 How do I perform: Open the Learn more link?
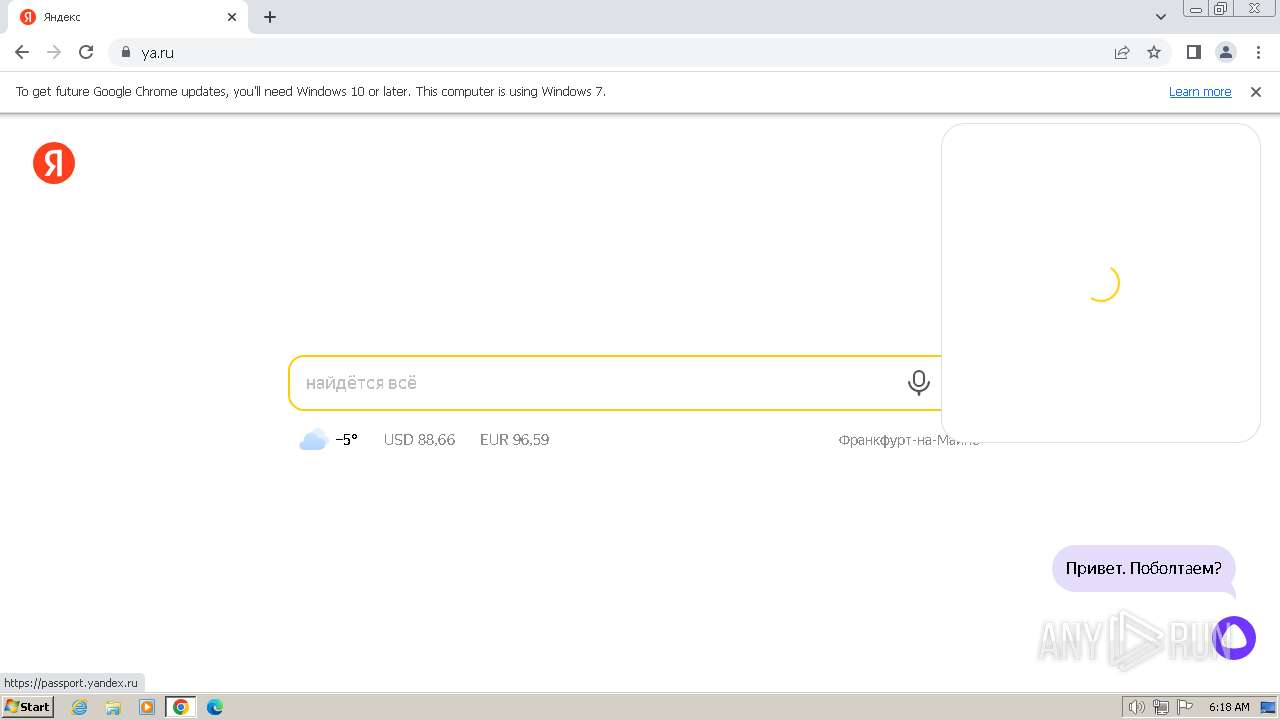(x=1200, y=92)
